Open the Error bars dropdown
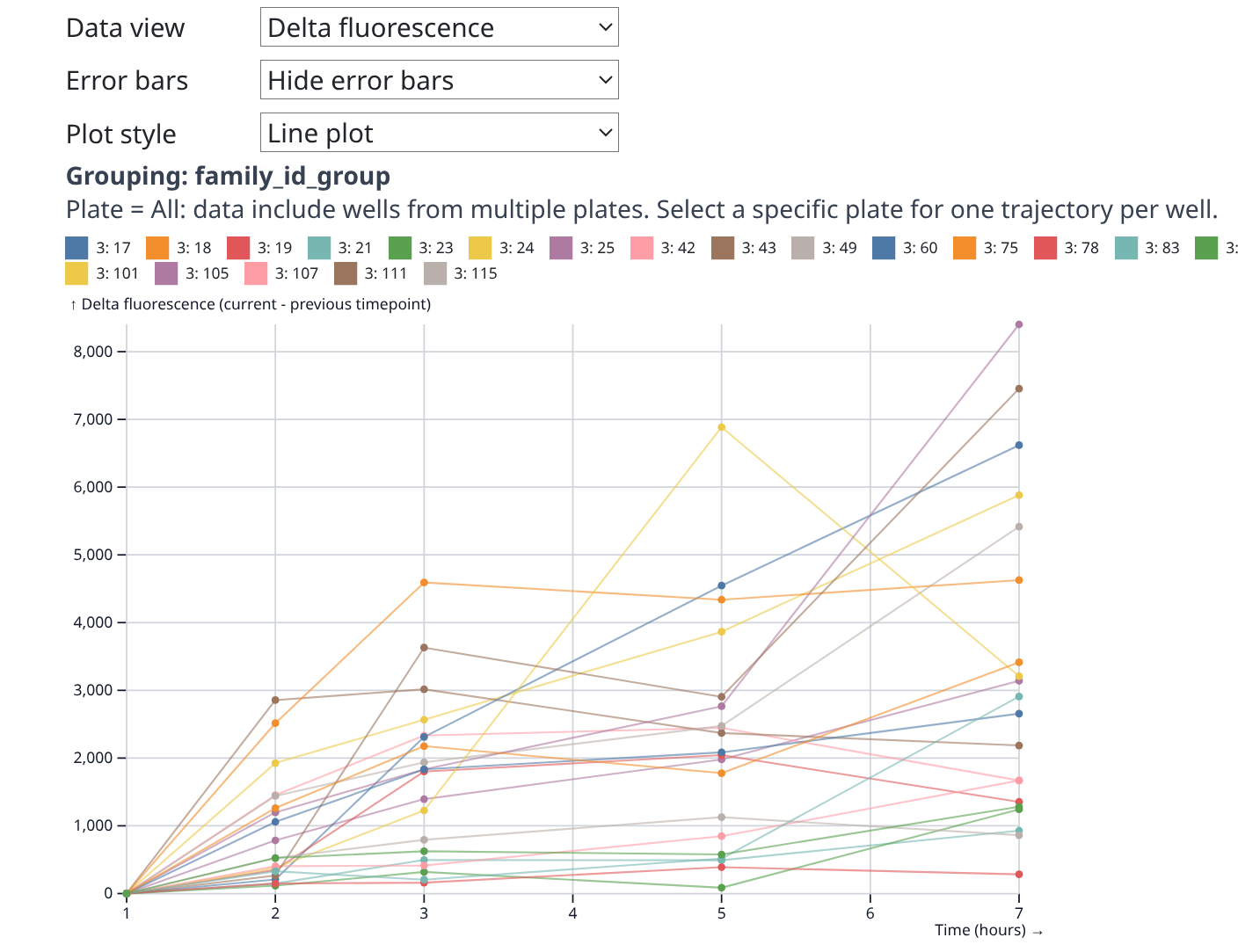This screenshot has width=1238, height=952. coord(439,80)
